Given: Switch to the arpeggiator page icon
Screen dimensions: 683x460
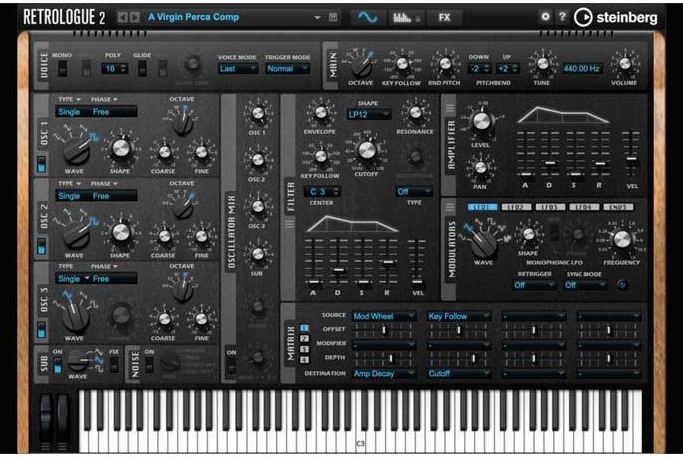Looking at the screenshot, I should (x=404, y=17).
